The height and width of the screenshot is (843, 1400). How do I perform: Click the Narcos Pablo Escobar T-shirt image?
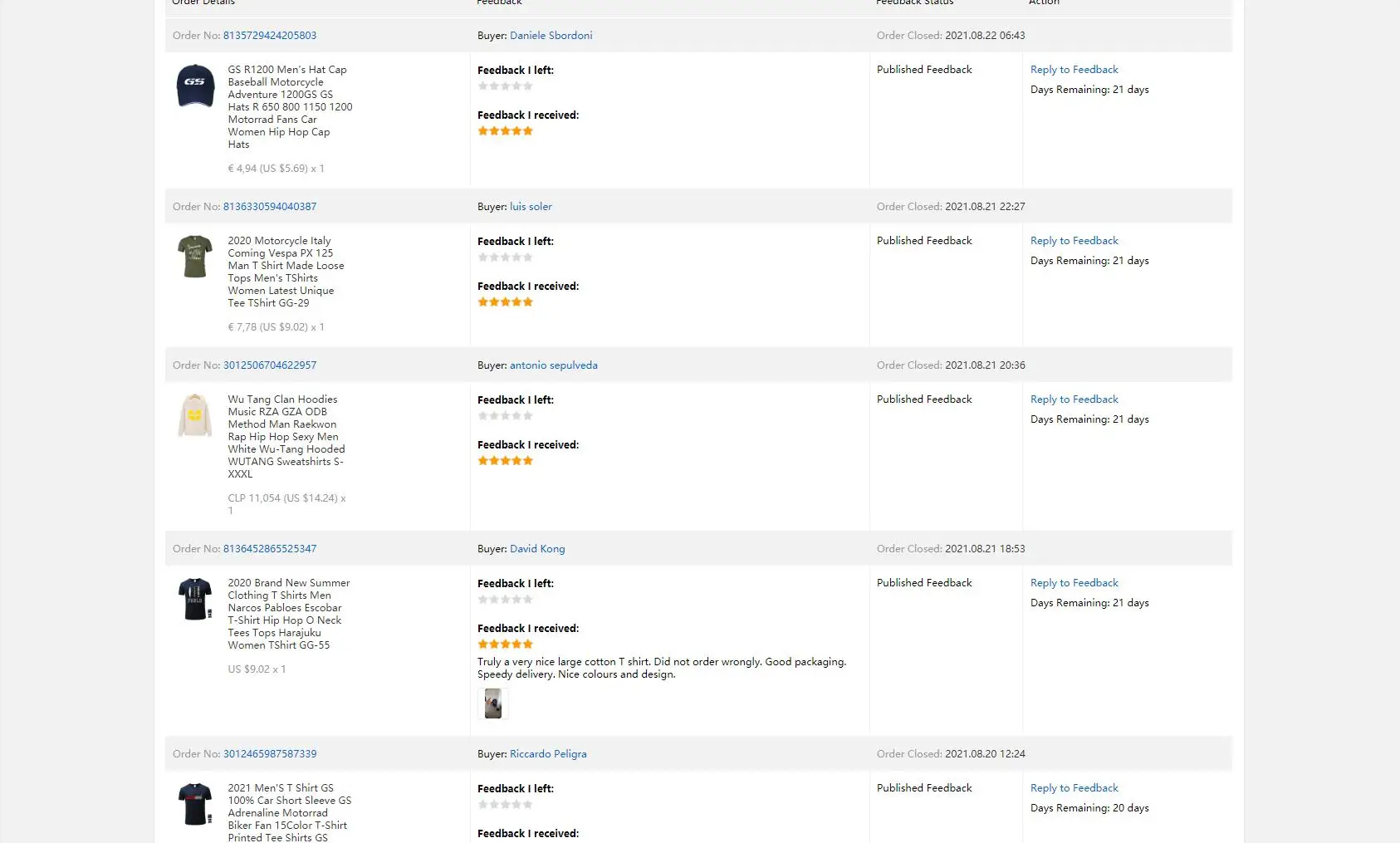195,599
